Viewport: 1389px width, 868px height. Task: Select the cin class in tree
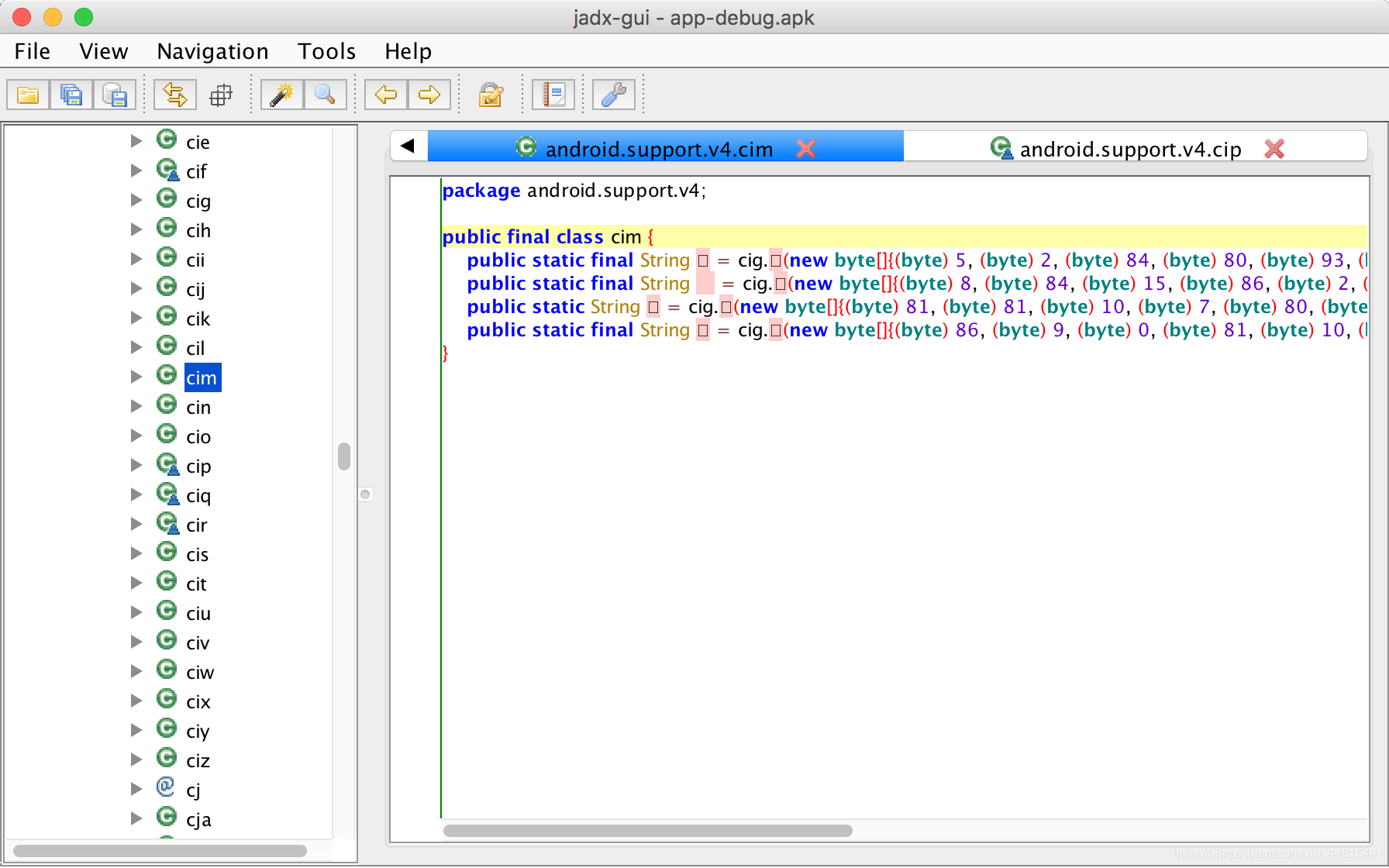point(198,407)
